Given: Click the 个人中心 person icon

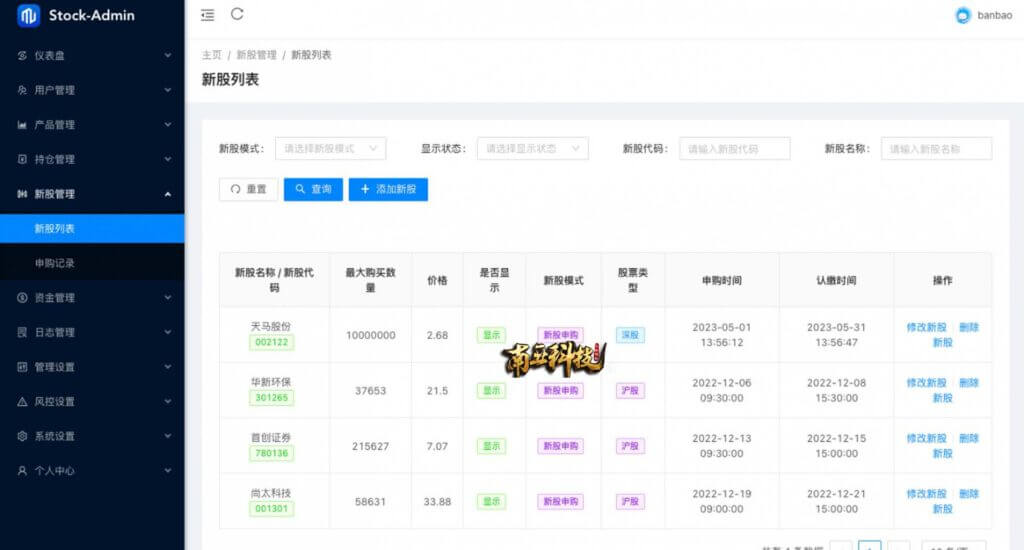Looking at the screenshot, I should click(22, 471).
